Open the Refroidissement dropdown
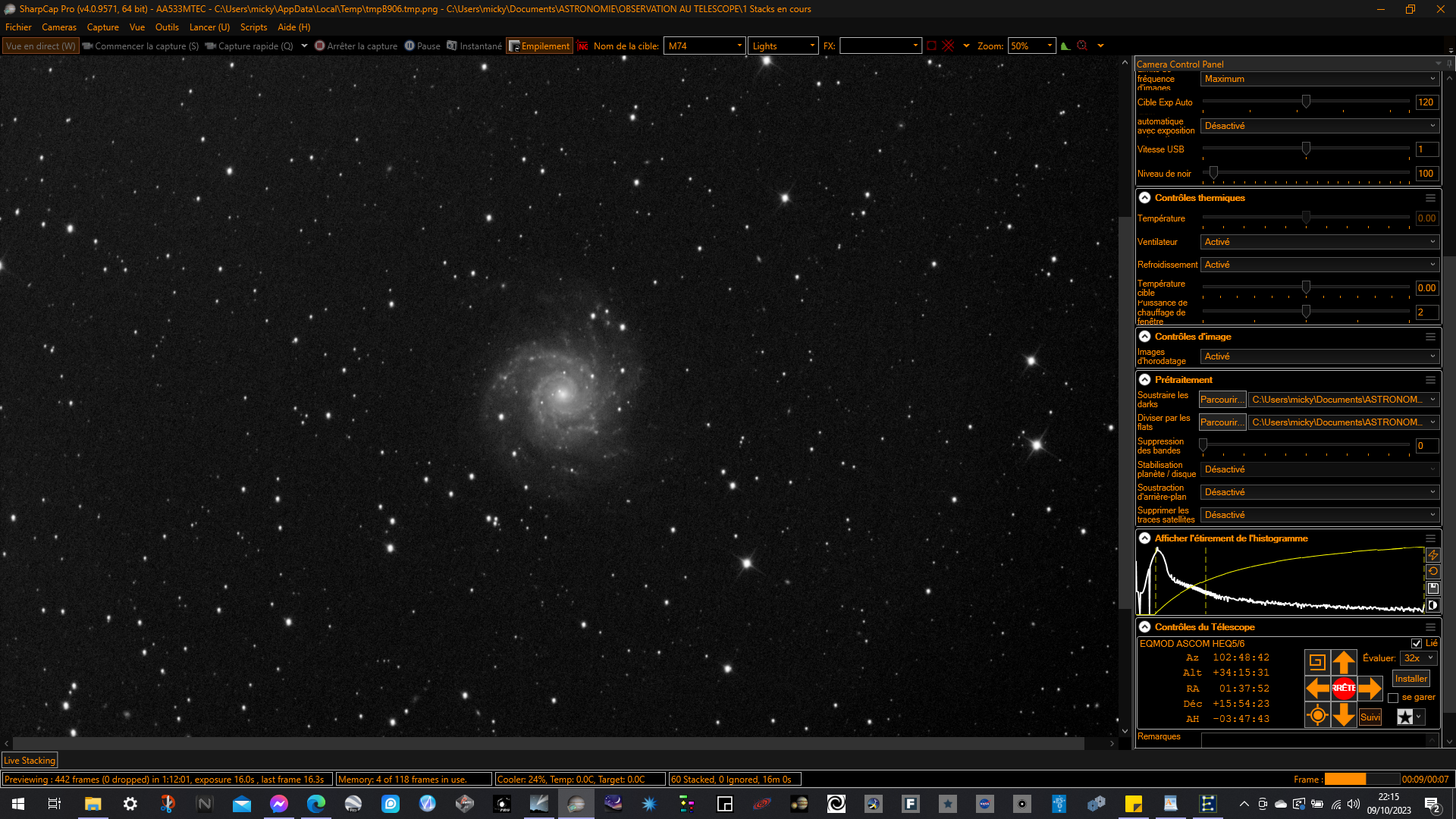This screenshot has width=1456, height=819. [1319, 265]
